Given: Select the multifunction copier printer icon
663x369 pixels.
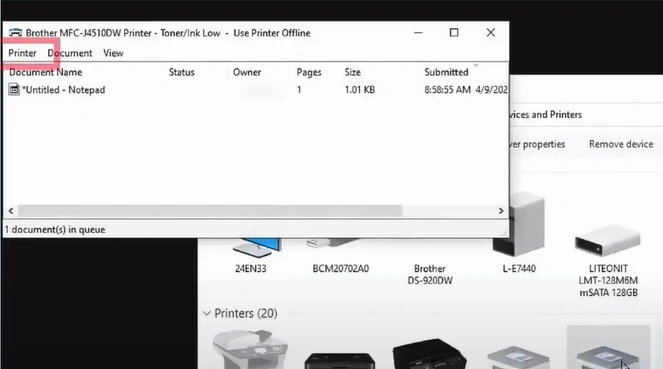Looking at the screenshot, I should (251, 350).
